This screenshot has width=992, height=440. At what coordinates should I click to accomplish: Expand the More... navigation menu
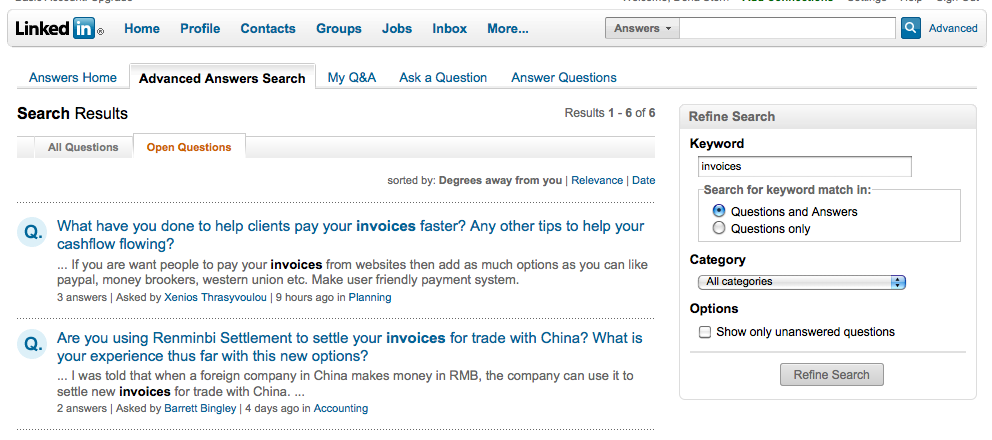(x=508, y=28)
